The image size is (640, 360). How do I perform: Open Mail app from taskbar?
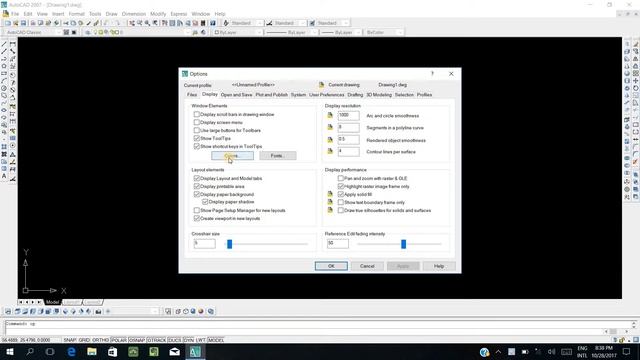(175, 352)
